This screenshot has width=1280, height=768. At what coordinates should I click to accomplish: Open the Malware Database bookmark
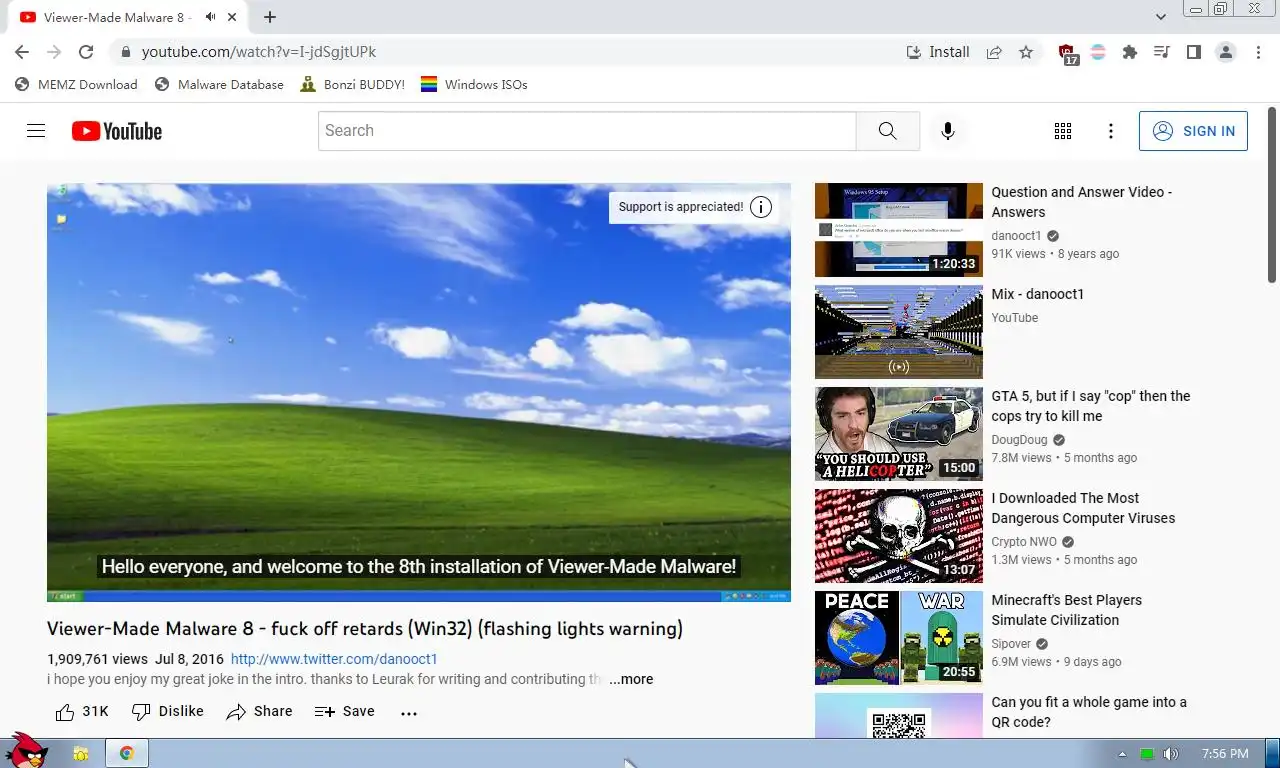point(219,84)
